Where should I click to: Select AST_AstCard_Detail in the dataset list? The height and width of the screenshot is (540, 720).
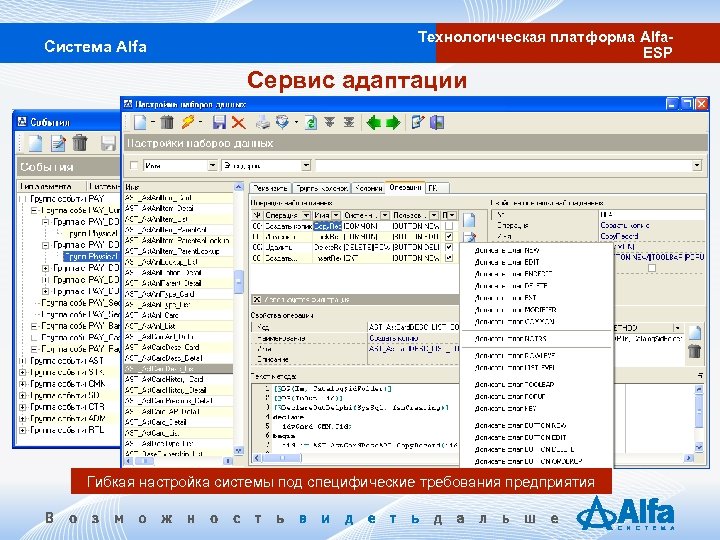178,422
